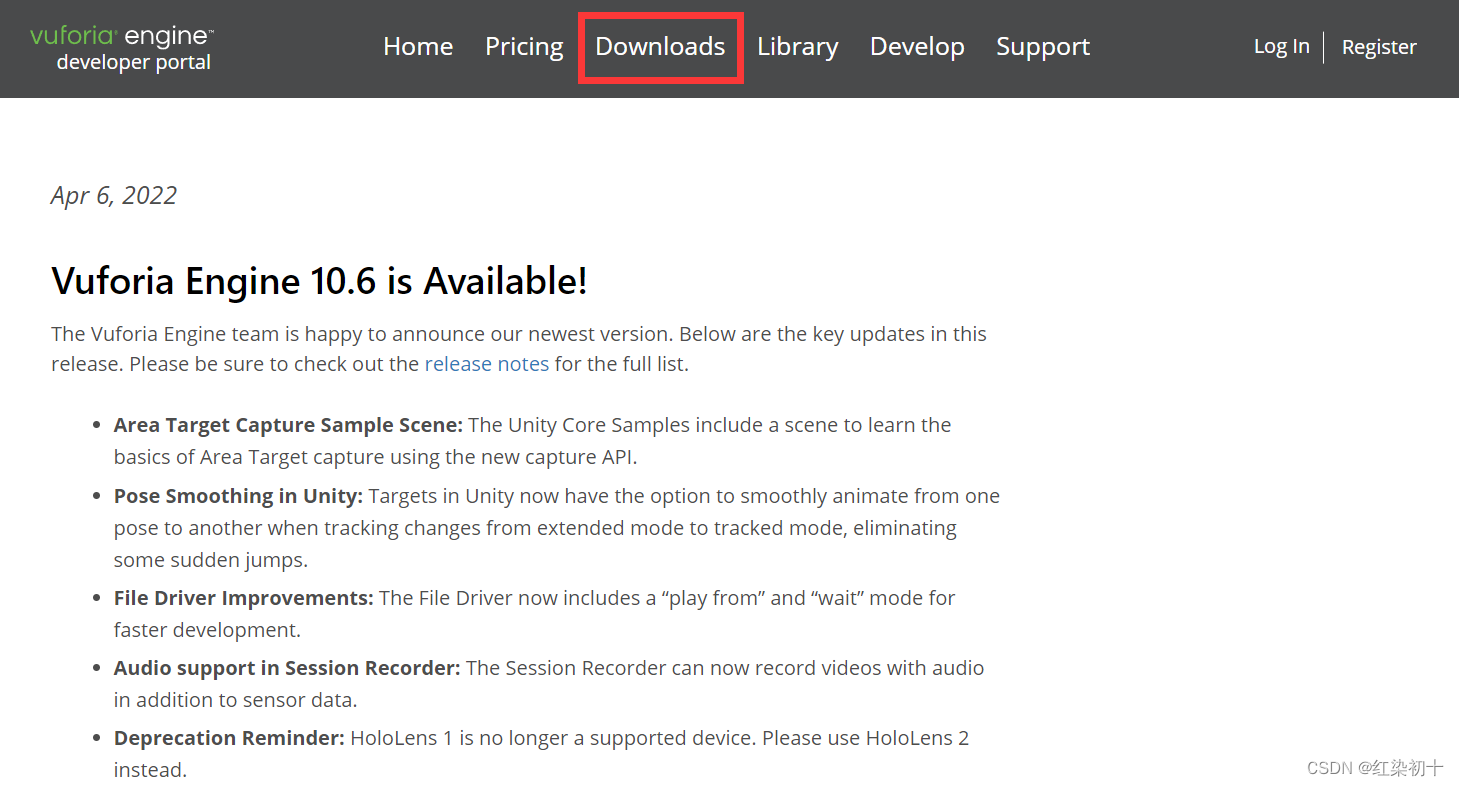Open the Home nav item

click(418, 47)
